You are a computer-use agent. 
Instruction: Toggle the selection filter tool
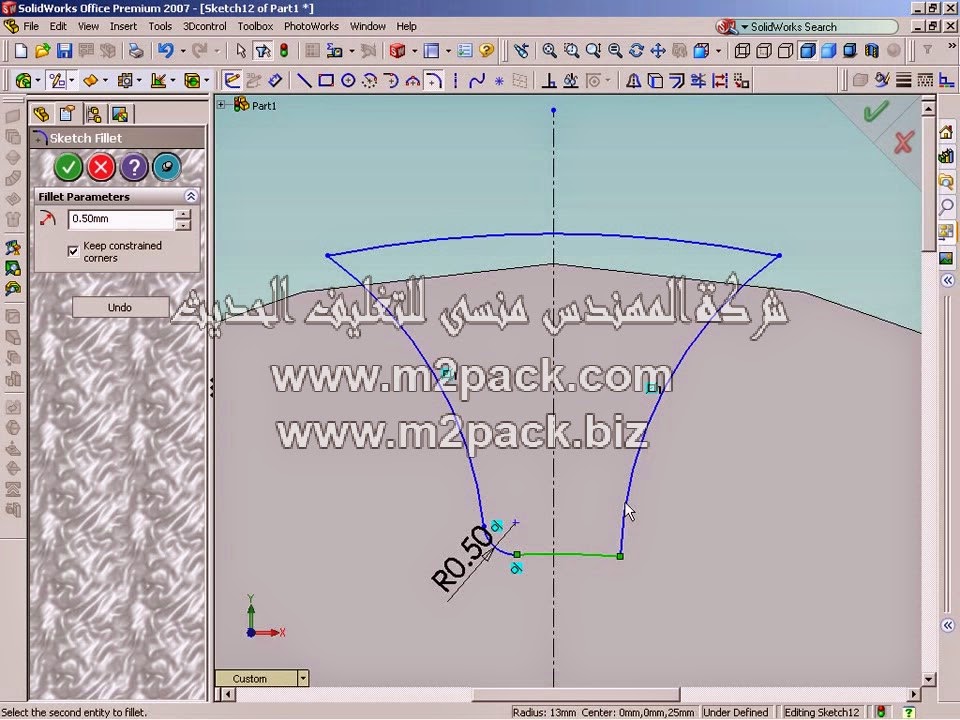point(263,50)
